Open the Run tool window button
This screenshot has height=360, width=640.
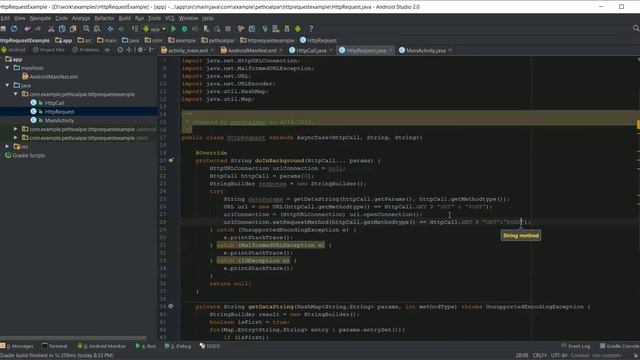[146, 346]
